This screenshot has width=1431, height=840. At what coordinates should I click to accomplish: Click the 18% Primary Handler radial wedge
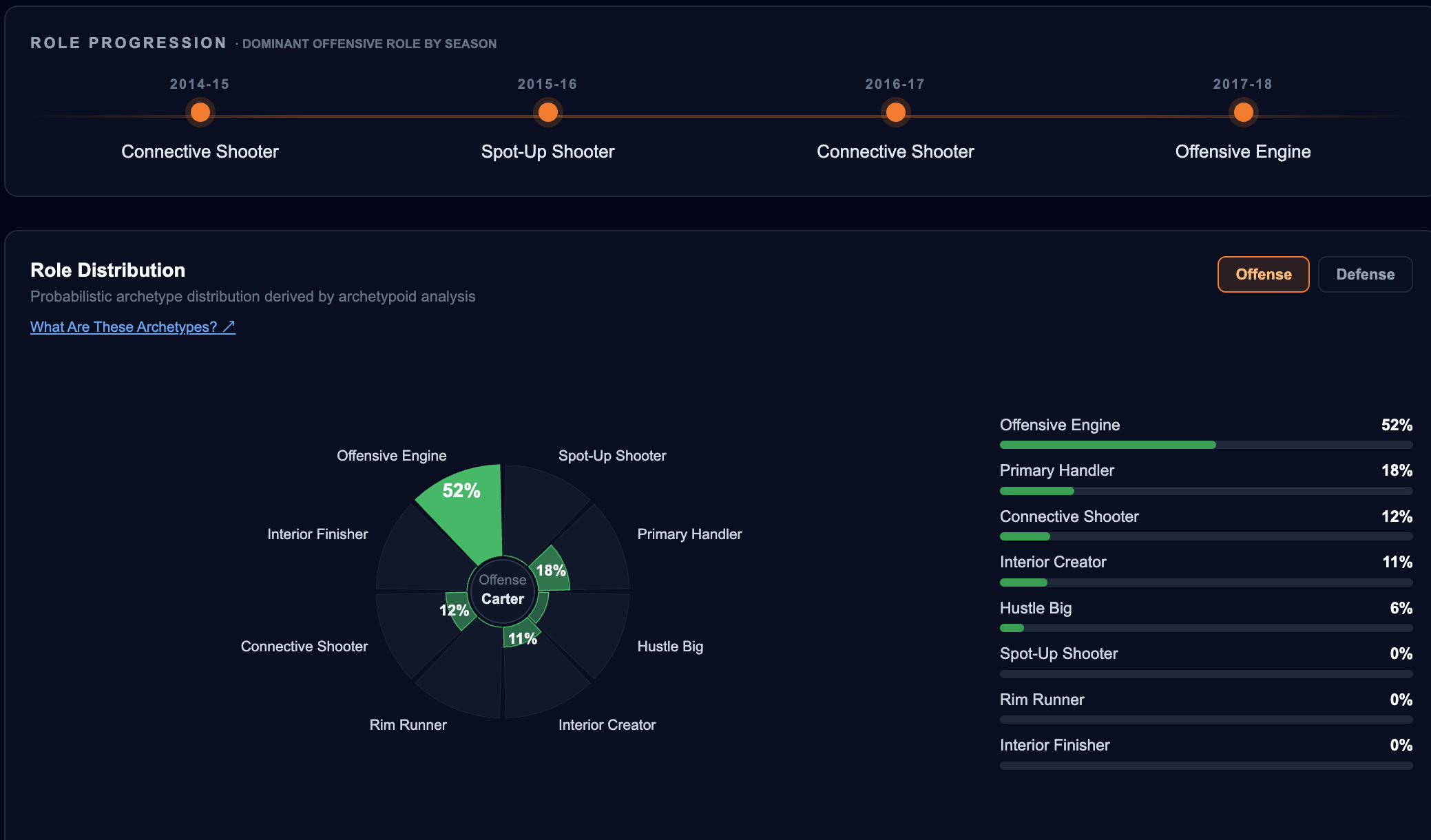(552, 570)
